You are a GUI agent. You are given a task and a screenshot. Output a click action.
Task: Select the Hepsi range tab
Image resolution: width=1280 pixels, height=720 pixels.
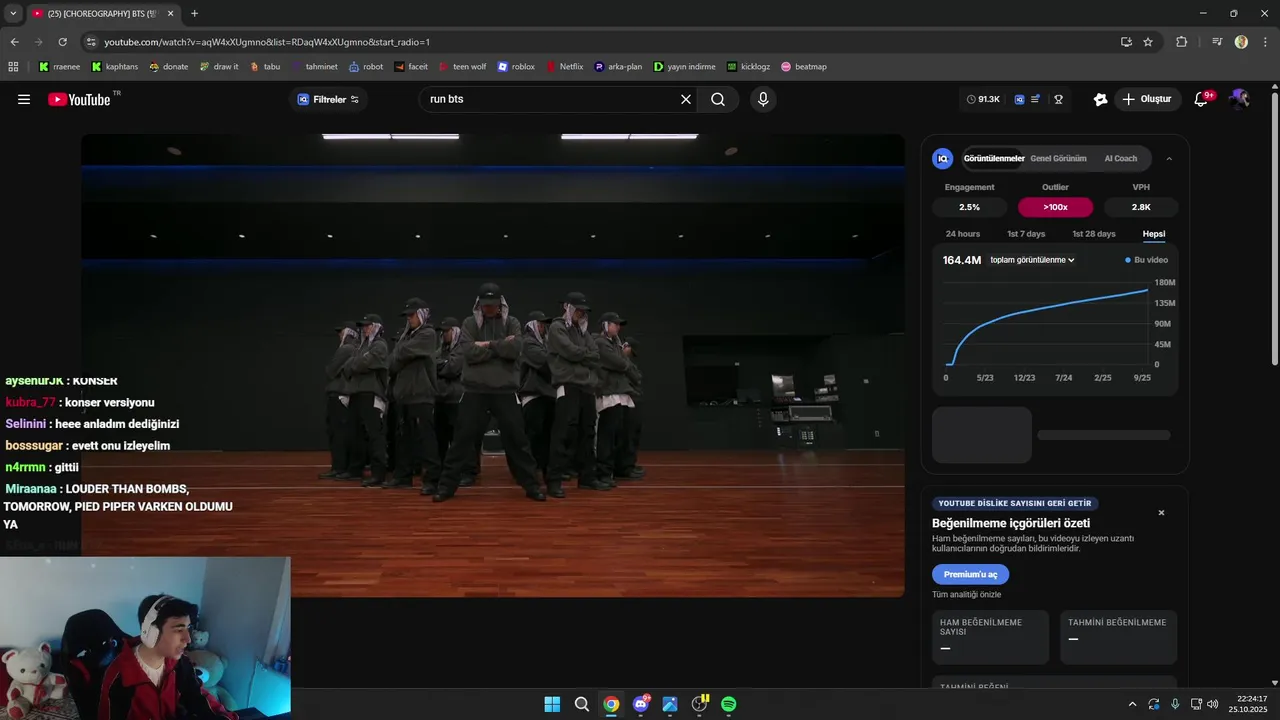click(1154, 234)
